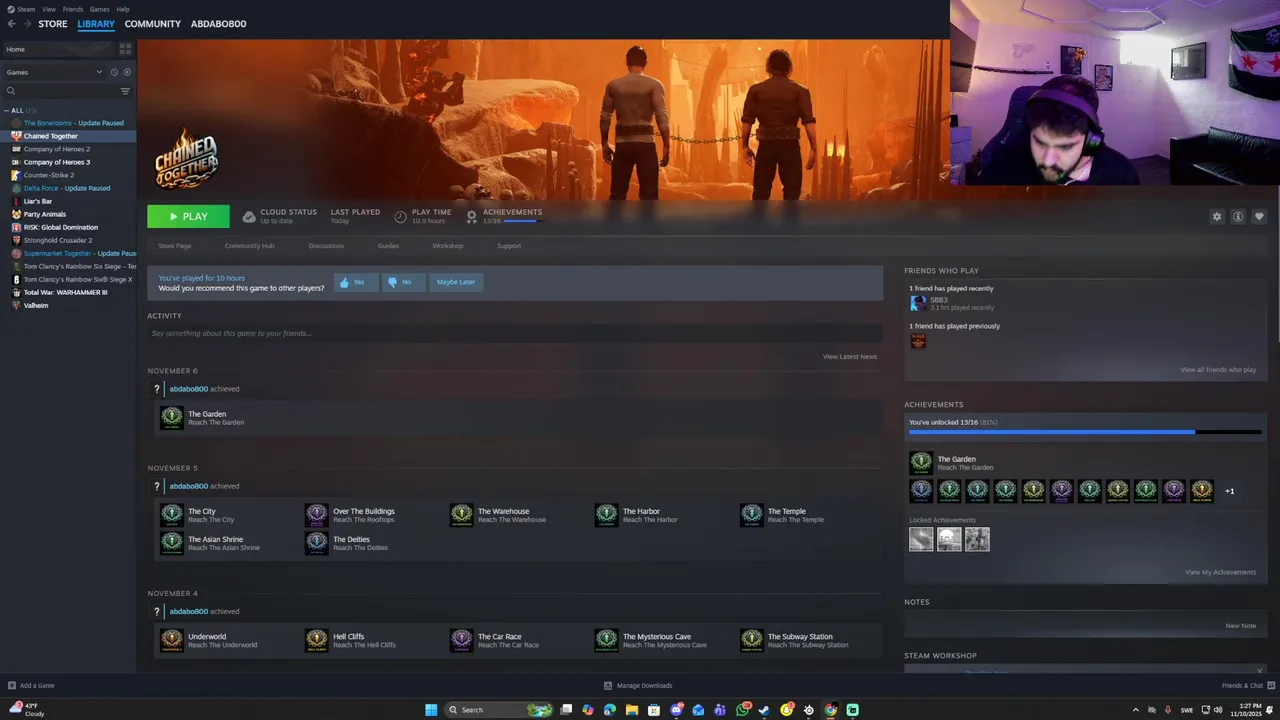Screen dimensions: 1280x720
Task: Click Add a Game plus icon
Action: tap(12, 686)
